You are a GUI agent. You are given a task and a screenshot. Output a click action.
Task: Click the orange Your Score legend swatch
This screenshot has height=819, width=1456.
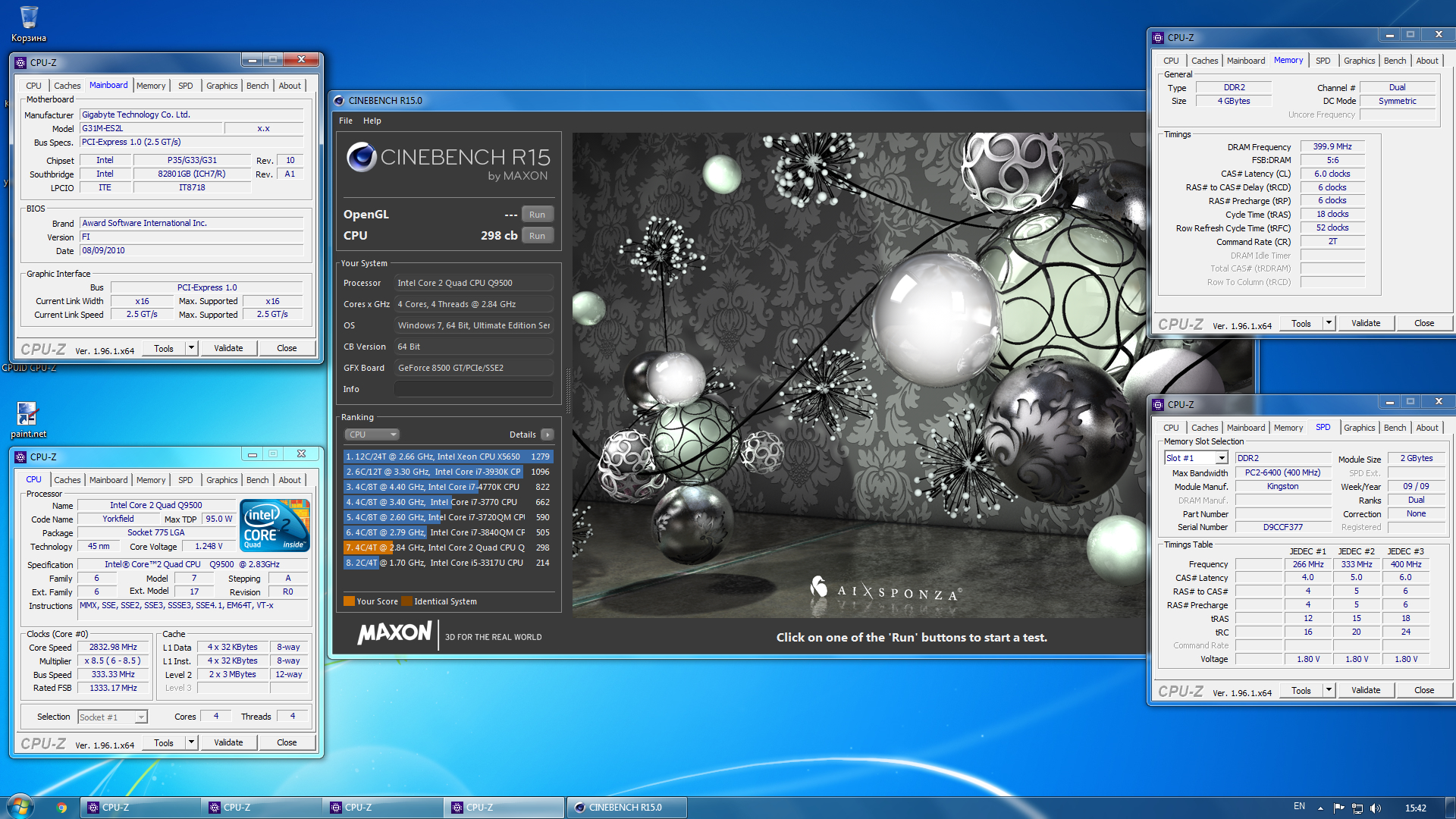pyautogui.click(x=349, y=601)
